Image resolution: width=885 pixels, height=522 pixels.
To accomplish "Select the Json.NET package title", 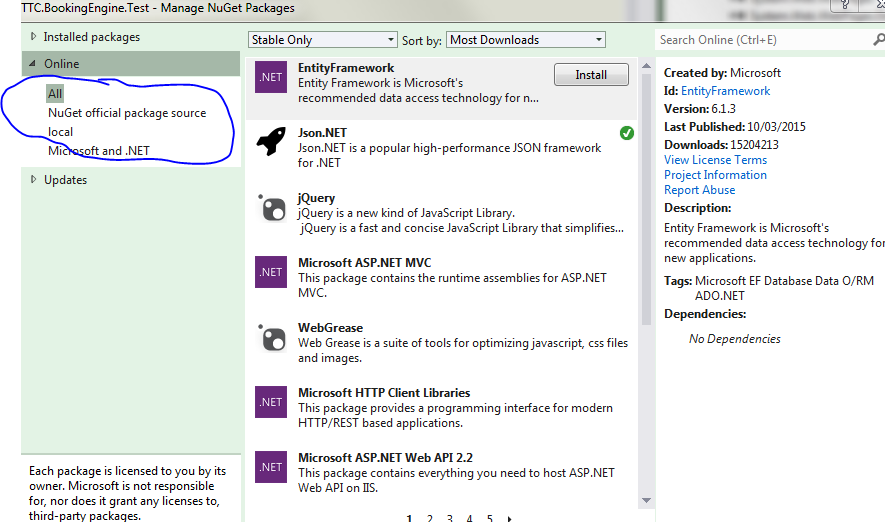I will tap(322, 133).
